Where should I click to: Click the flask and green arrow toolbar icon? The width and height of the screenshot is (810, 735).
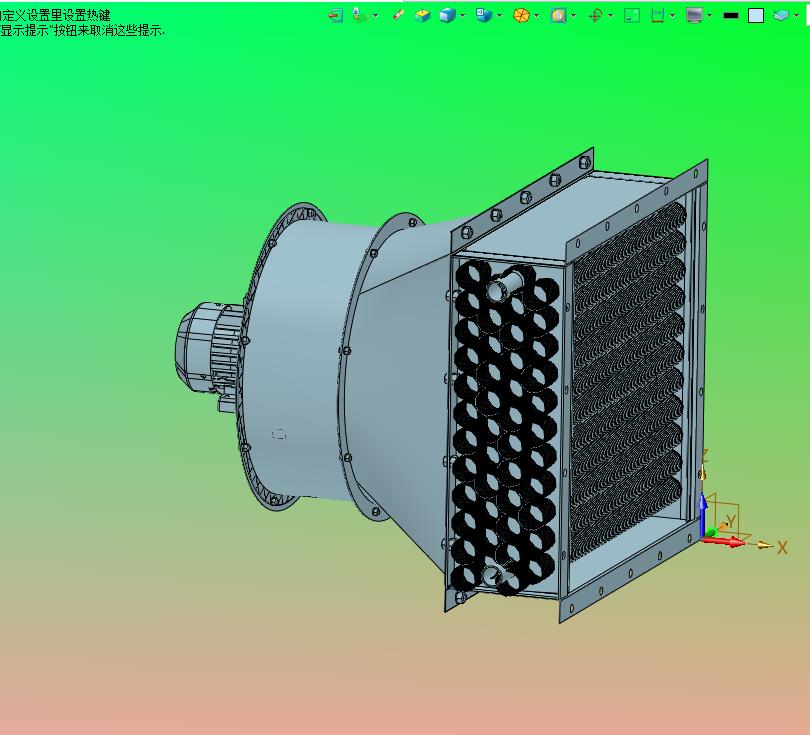[360, 15]
